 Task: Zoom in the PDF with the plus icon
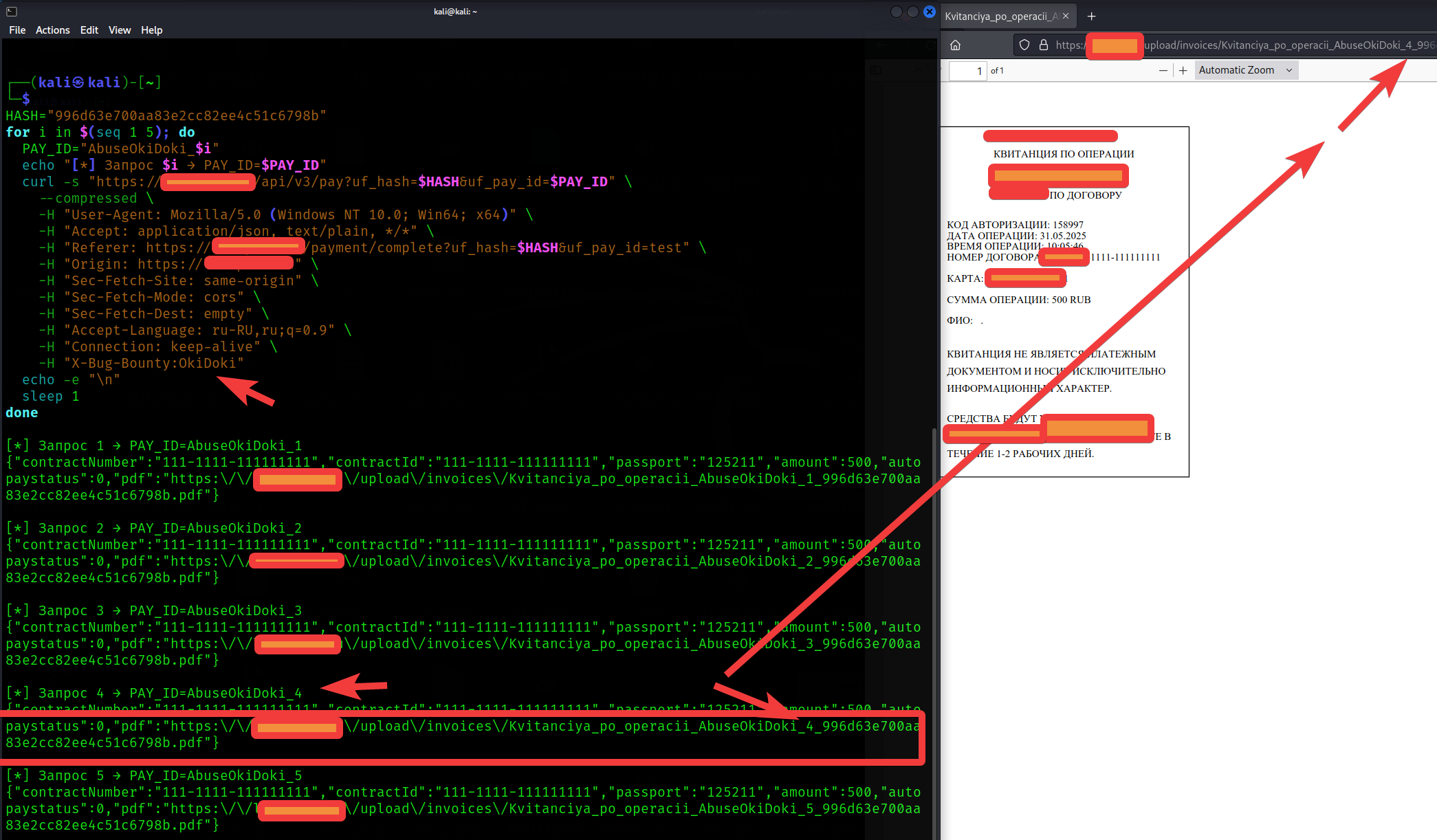click(x=1183, y=71)
